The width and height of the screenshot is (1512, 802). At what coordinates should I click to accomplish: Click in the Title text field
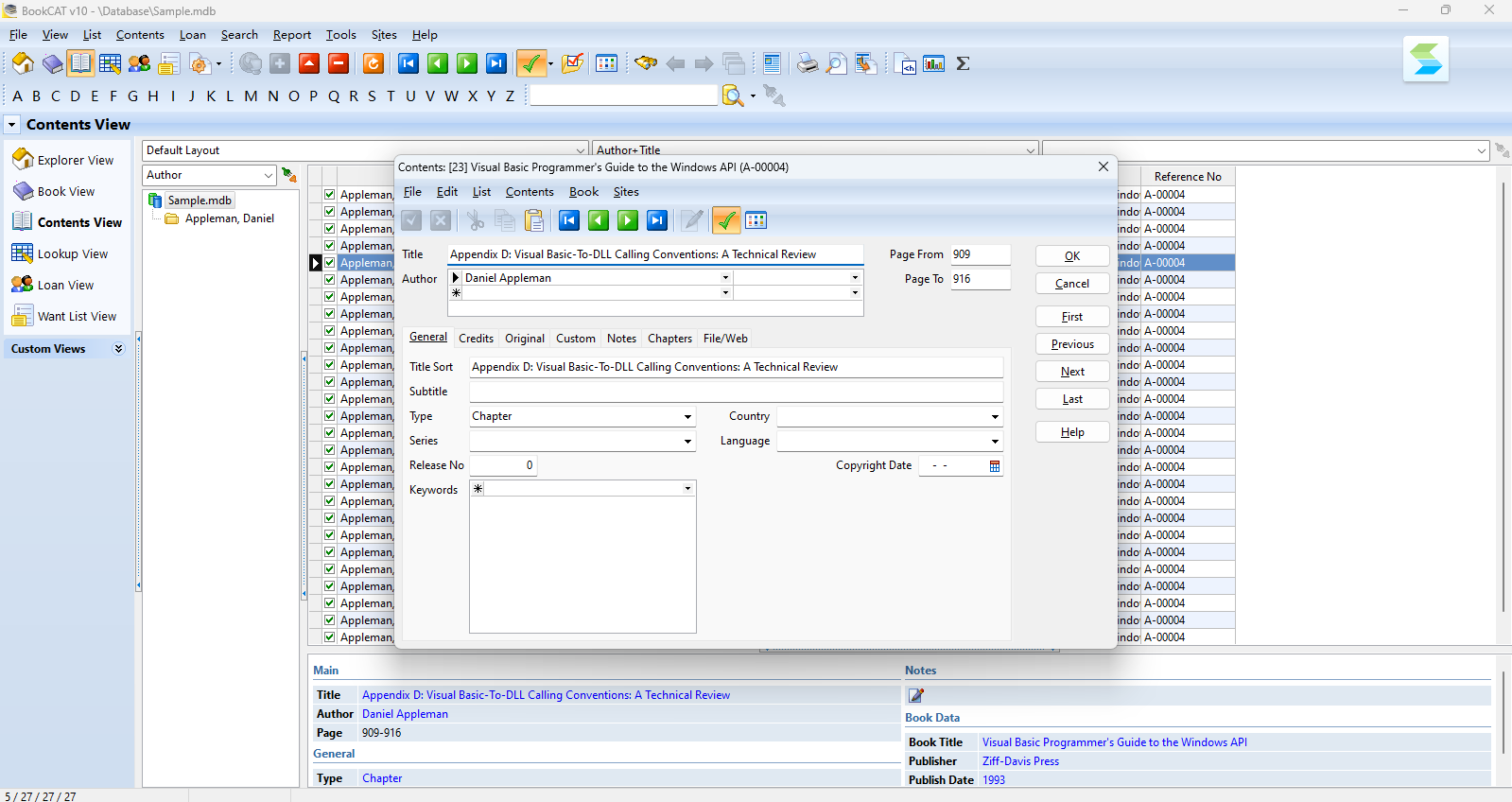coord(655,254)
